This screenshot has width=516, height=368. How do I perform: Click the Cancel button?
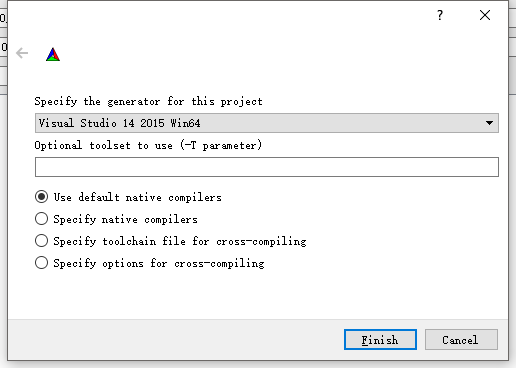(x=461, y=340)
